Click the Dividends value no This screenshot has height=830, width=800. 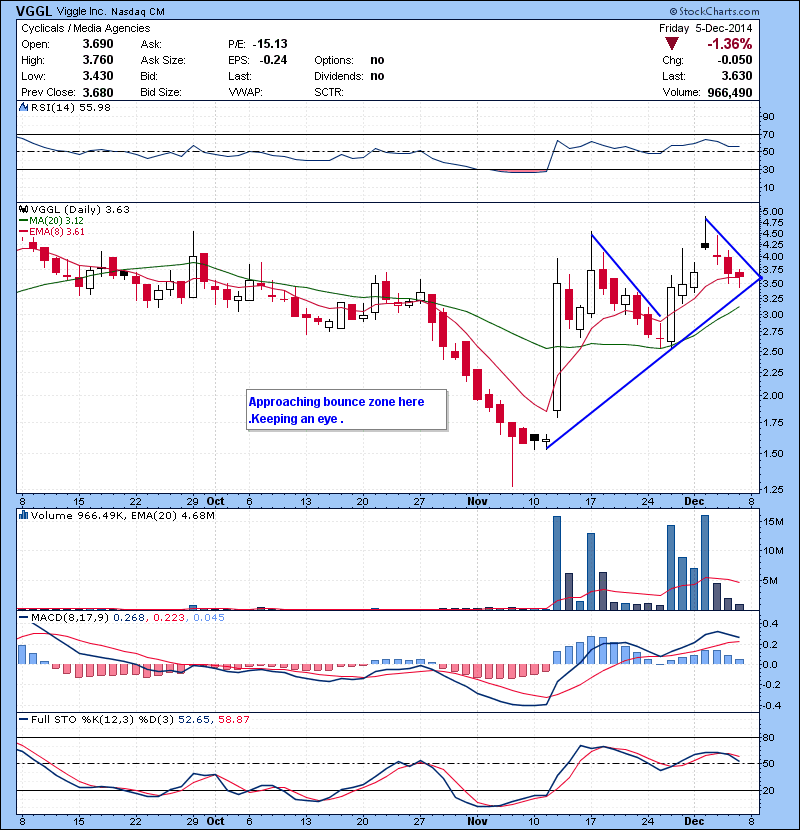pos(377,76)
